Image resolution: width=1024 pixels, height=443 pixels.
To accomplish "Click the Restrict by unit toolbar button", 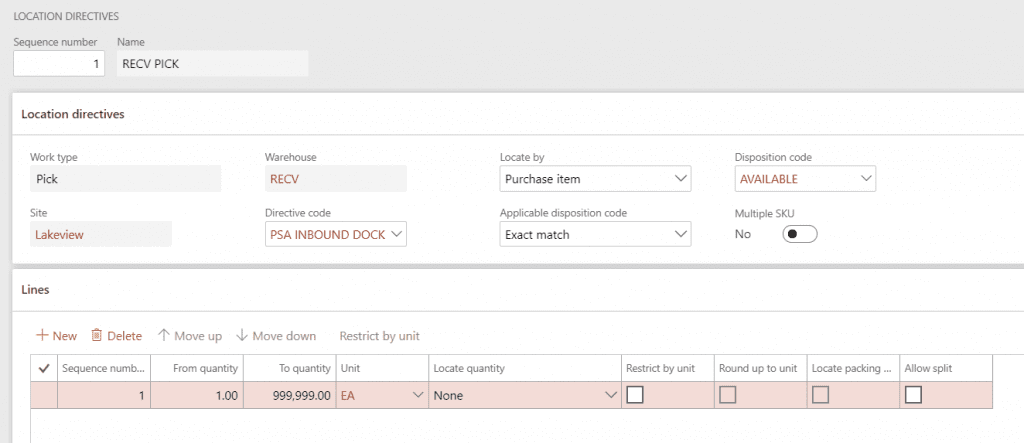I will 379,336.
